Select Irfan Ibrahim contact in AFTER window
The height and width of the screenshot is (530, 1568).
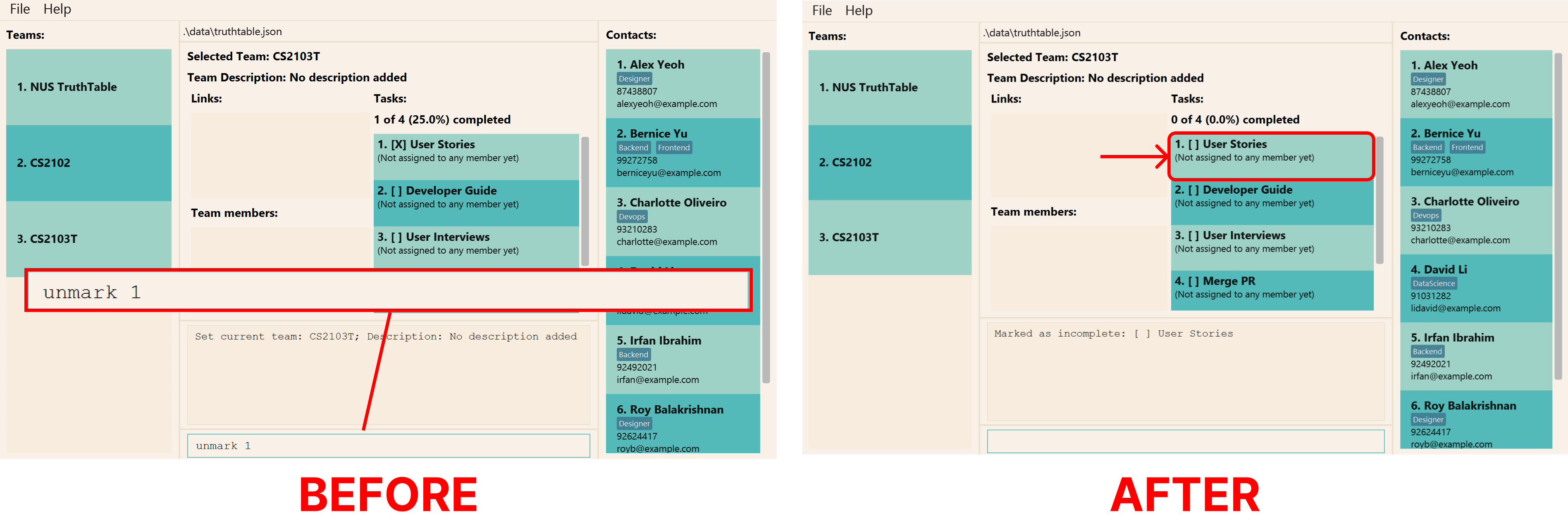coord(1476,357)
